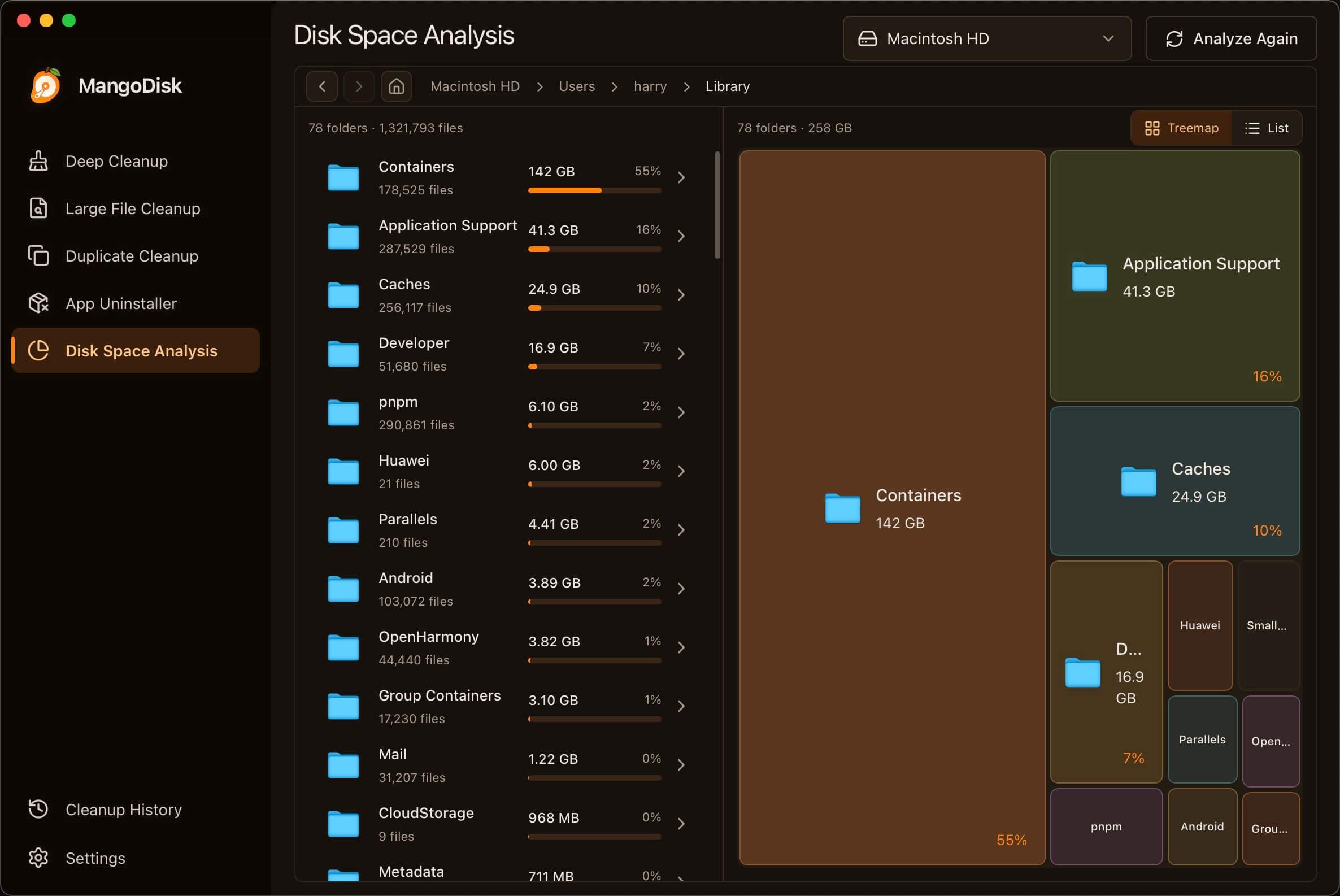Click the home folder navigation icon

pos(397,86)
